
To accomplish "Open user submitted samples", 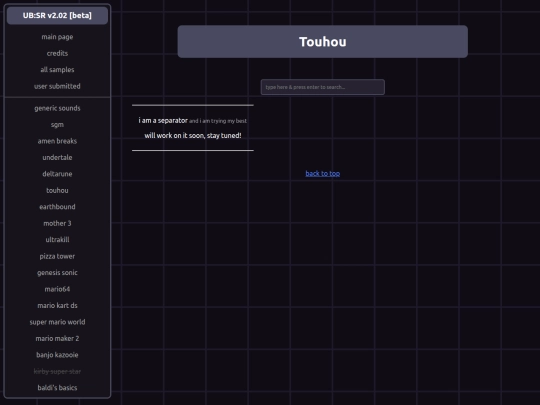I will point(57,86).
